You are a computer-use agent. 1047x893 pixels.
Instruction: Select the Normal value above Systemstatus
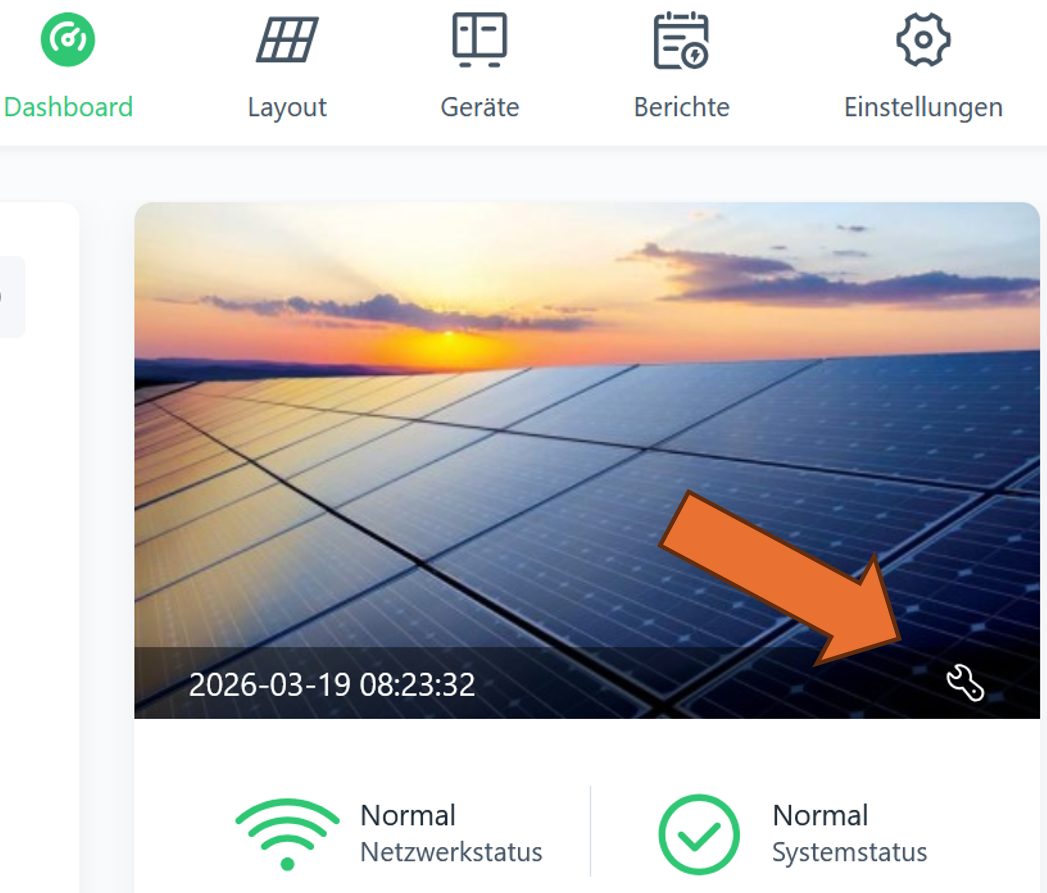(x=820, y=815)
